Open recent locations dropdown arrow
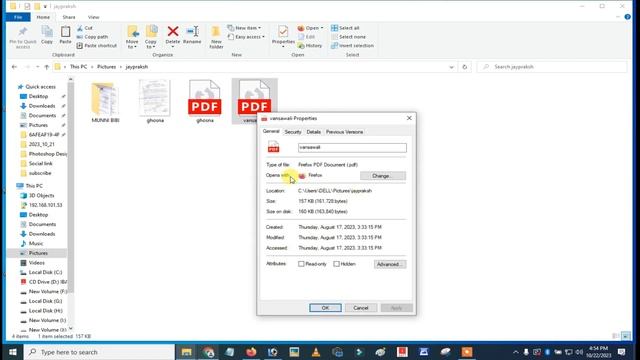The height and width of the screenshot is (360, 640). pyautogui.click(x=38, y=67)
